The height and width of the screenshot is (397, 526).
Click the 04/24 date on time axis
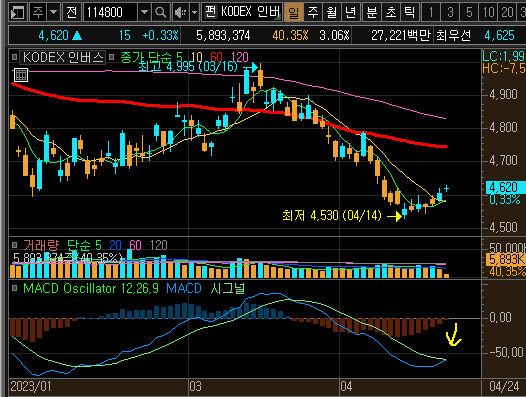504,386
